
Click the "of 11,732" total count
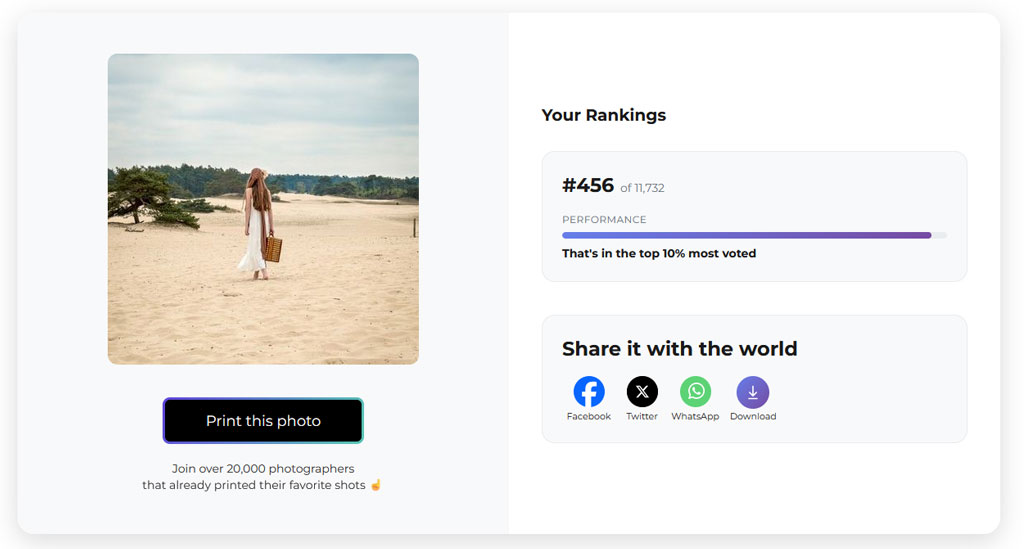pyautogui.click(x=642, y=188)
